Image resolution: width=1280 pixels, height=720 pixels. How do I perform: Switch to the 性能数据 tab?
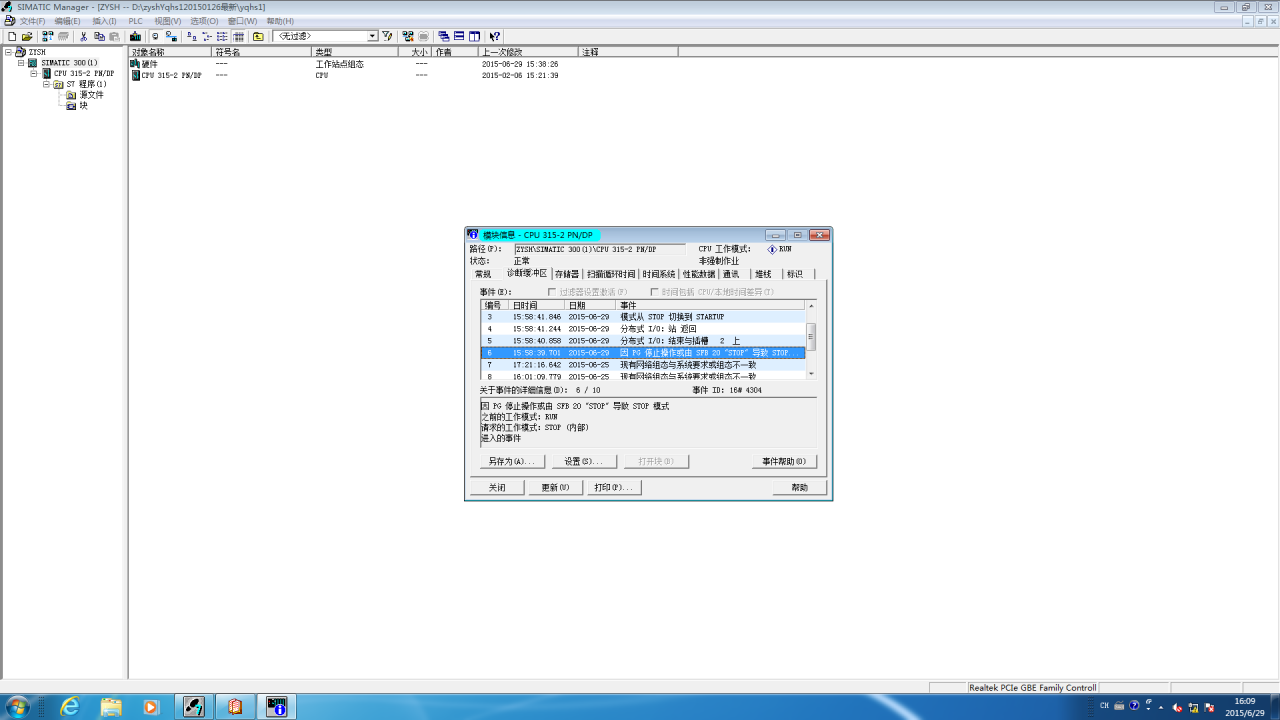[699, 274]
